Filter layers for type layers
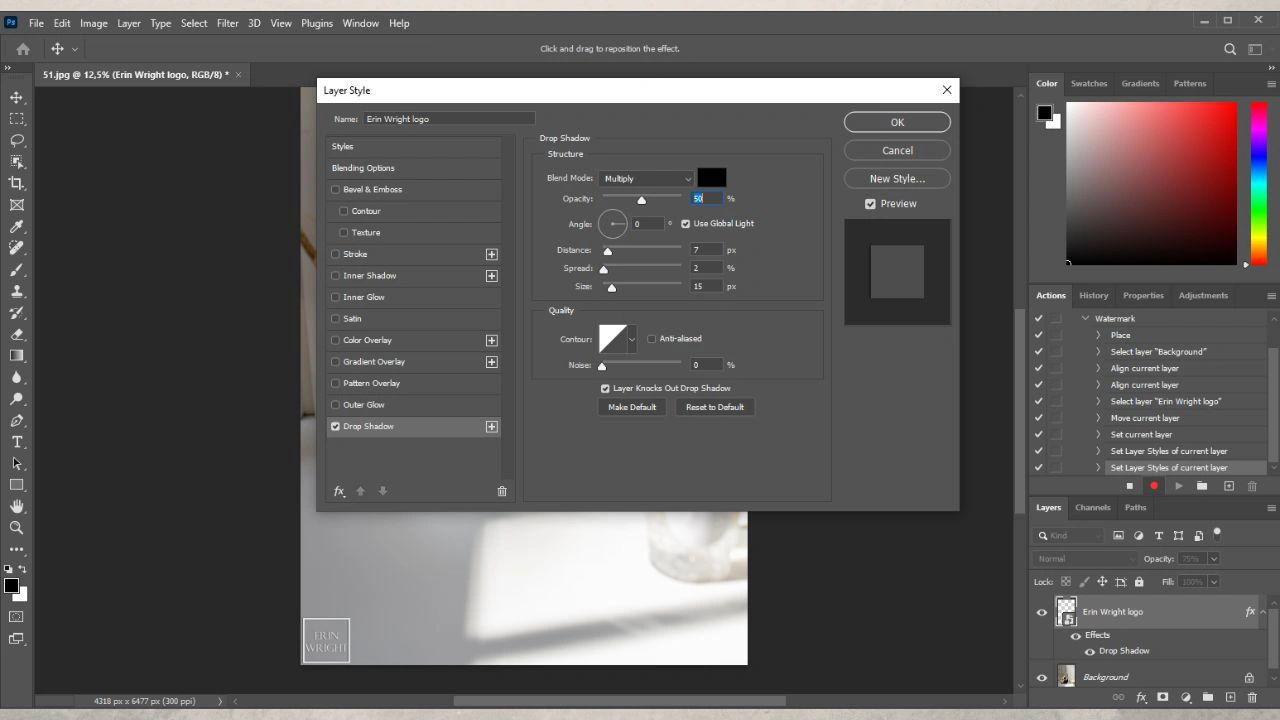This screenshot has height=720, width=1280. (1159, 536)
